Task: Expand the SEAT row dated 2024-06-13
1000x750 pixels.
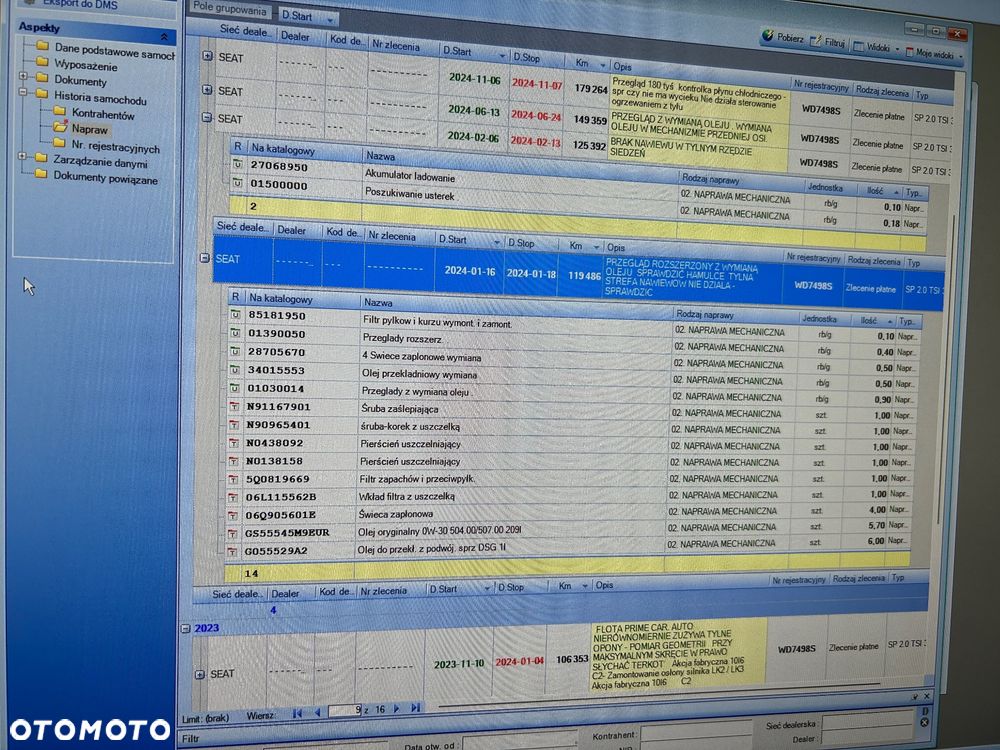Action: pyautogui.click(x=207, y=90)
